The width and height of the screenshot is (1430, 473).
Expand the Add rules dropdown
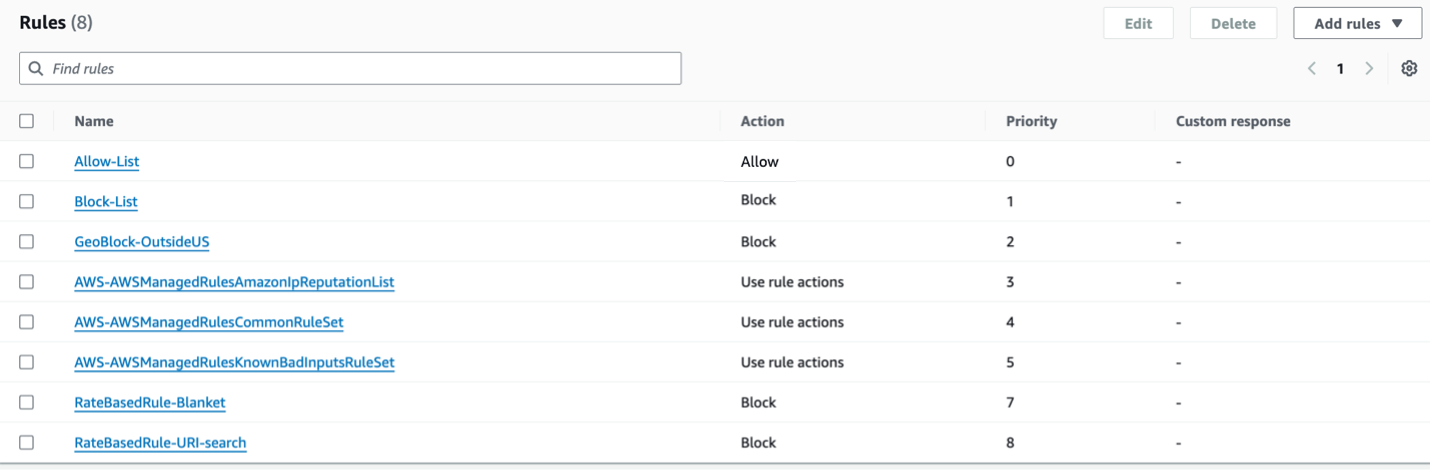pos(1357,24)
